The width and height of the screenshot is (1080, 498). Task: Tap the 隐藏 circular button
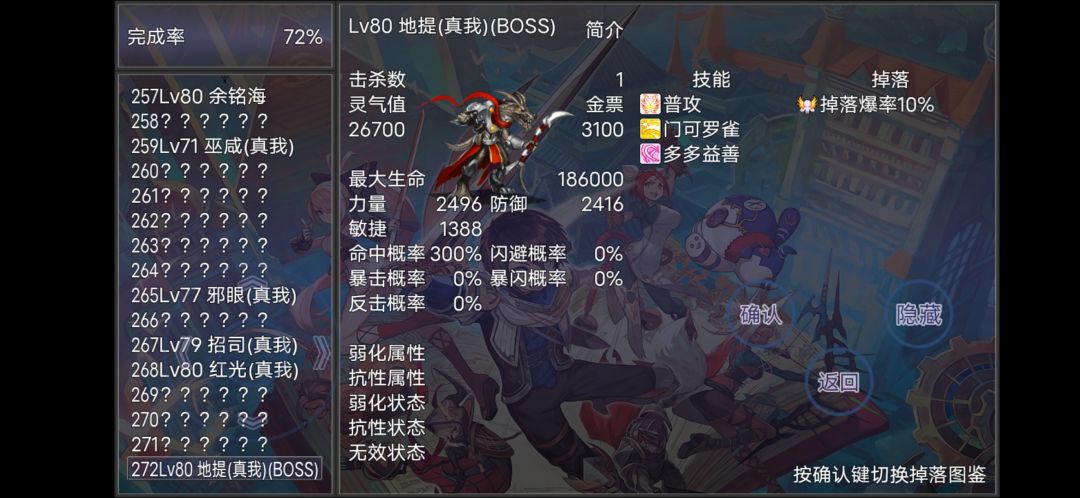click(918, 314)
